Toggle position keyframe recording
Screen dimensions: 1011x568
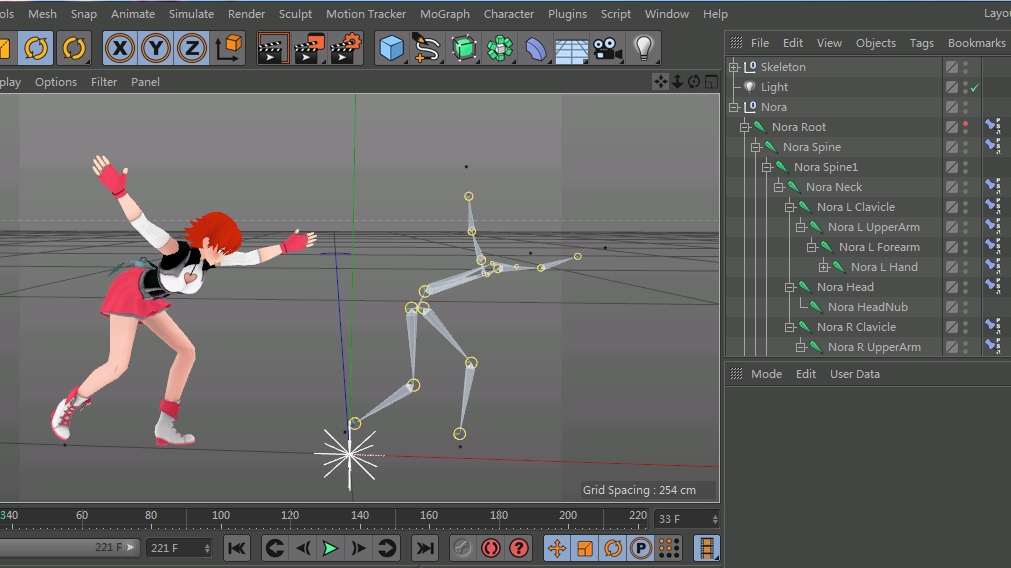click(557, 548)
